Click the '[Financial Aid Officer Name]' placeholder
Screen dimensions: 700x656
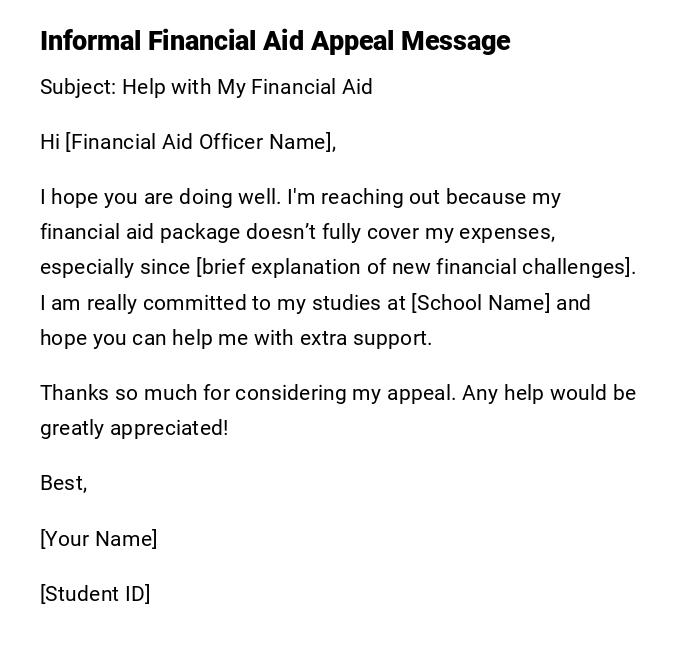tap(198, 142)
